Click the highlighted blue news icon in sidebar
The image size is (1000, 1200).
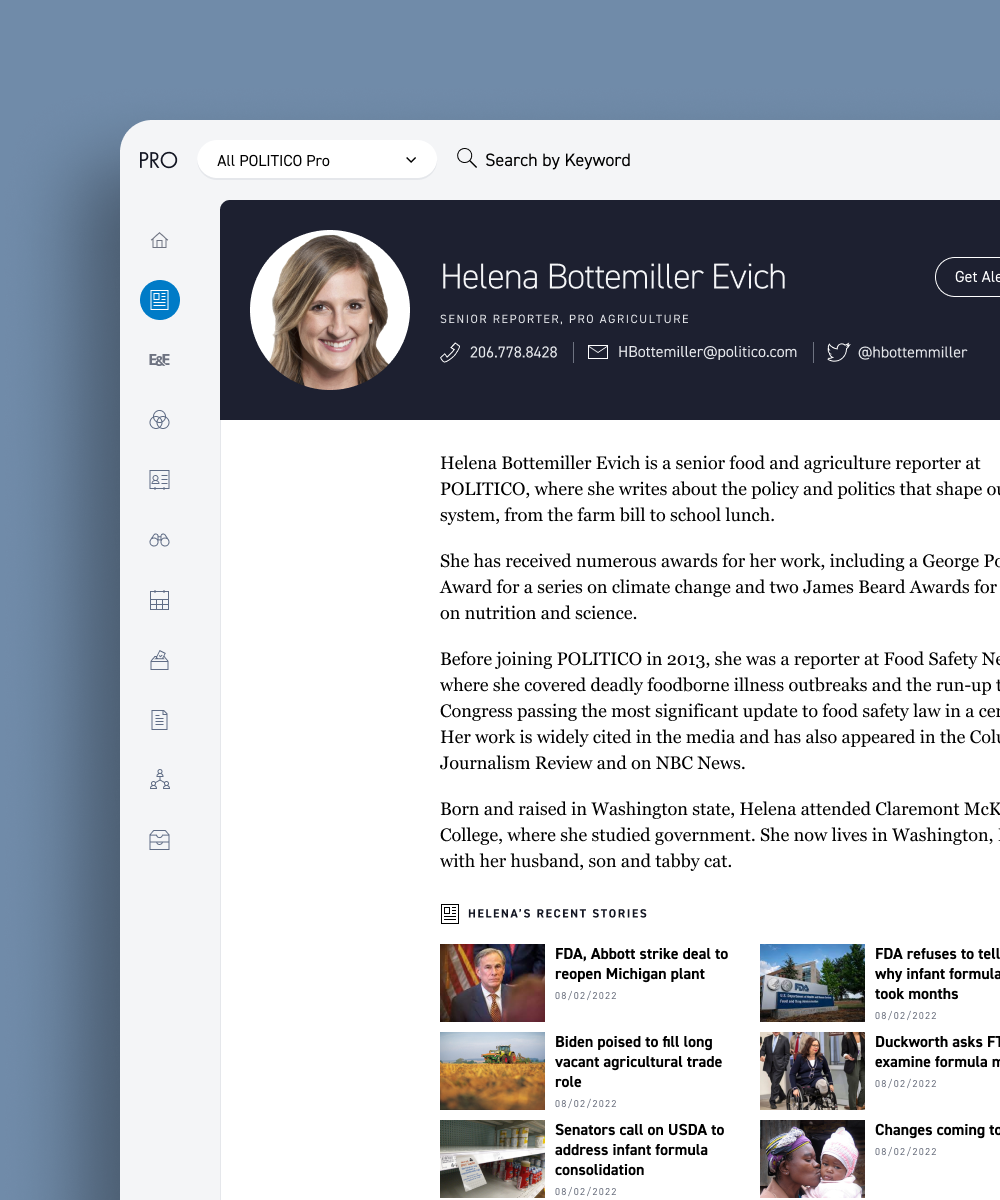[x=160, y=300]
